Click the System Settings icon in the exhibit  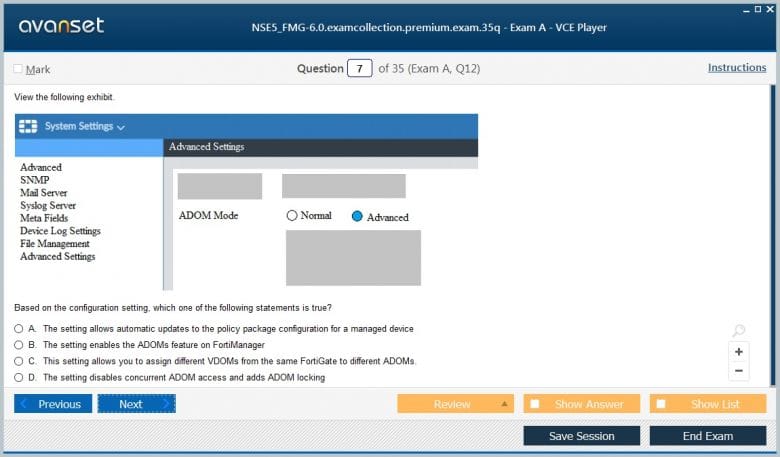pyautogui.click(x=28, y=127)
